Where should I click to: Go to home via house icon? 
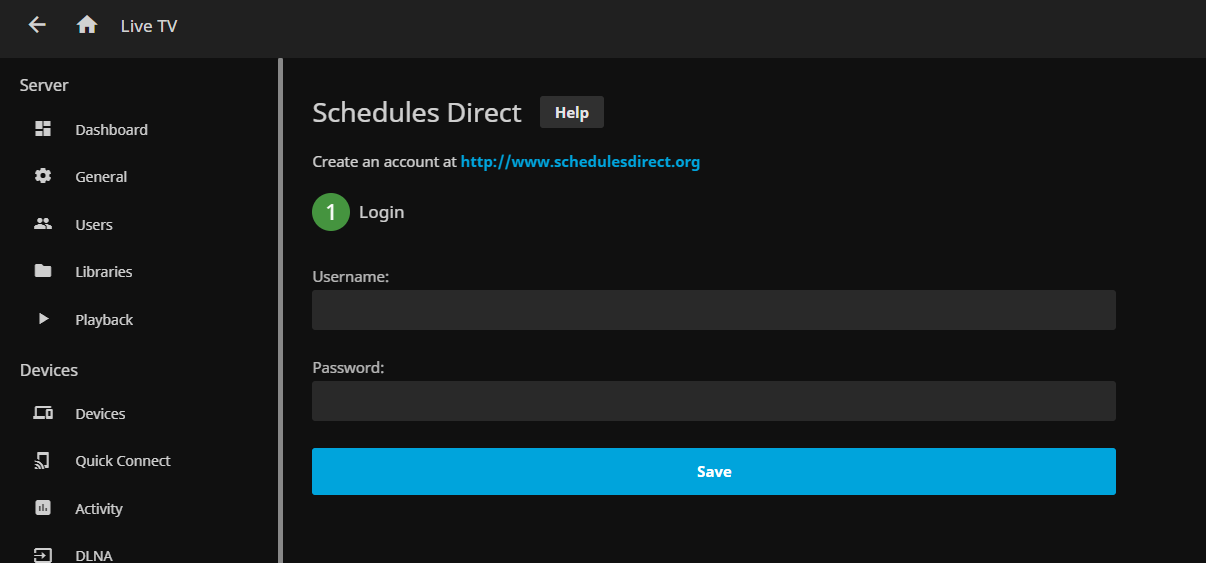tap(87, 25)
